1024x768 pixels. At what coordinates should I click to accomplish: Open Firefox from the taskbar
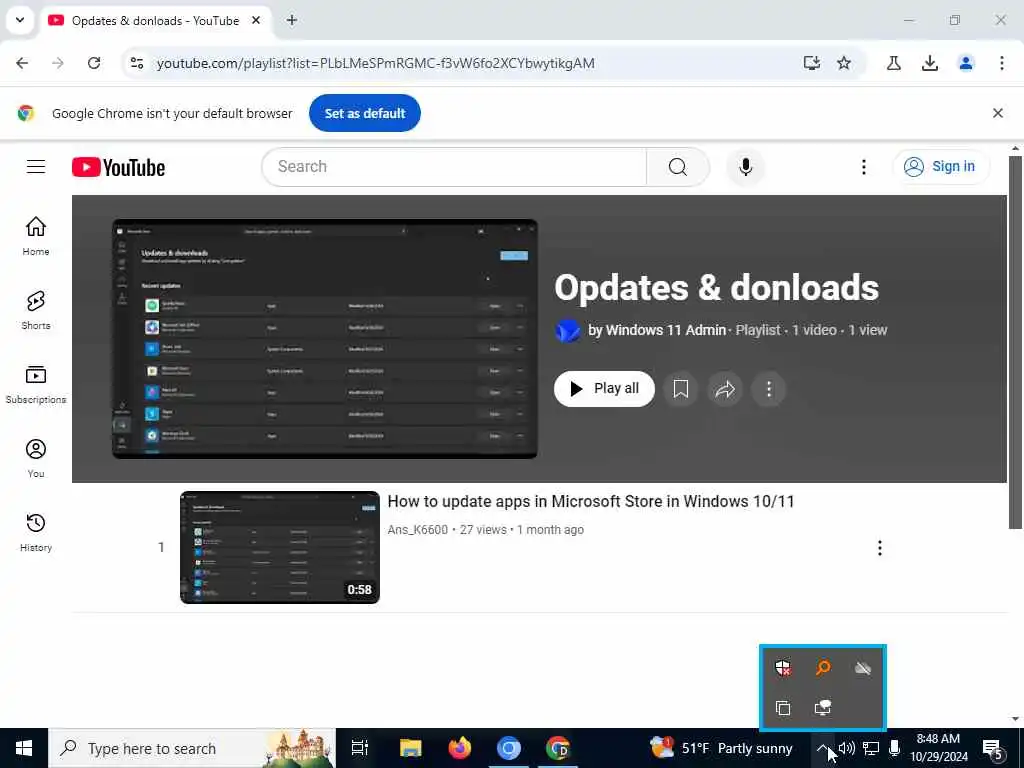(460, 748)
